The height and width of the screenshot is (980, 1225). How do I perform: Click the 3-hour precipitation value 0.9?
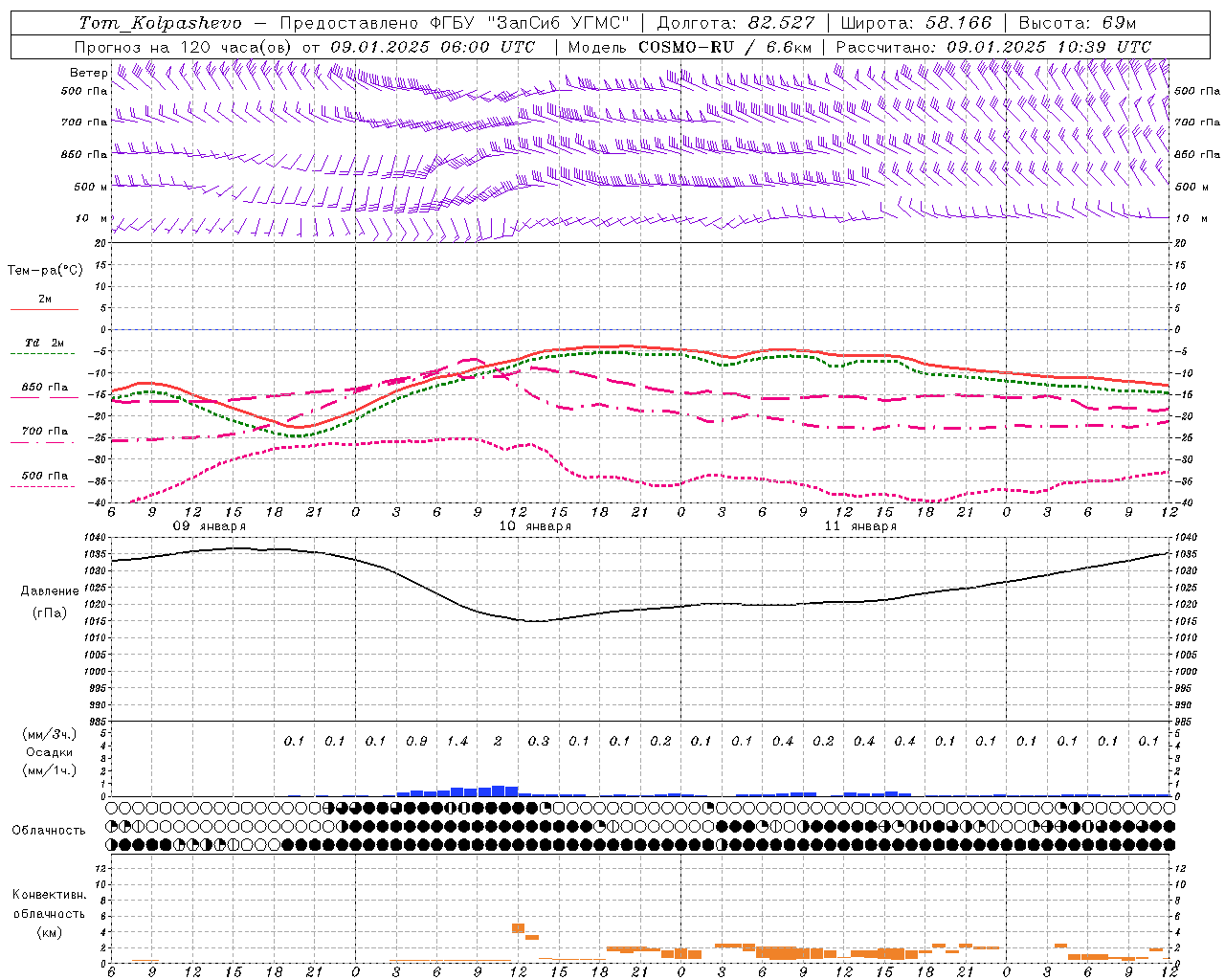(x=416, y=741)
